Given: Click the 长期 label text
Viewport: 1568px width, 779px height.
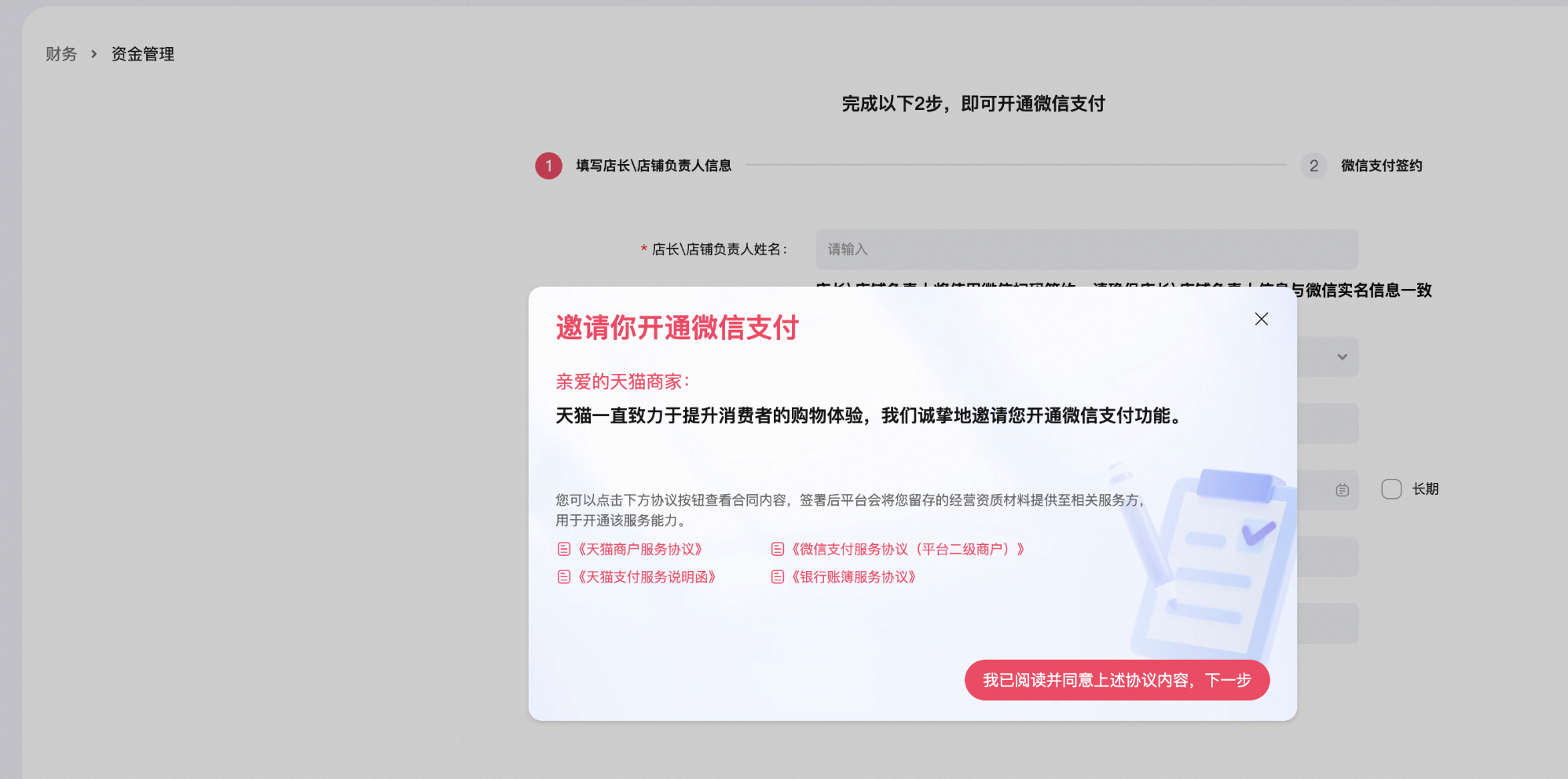Looking at the screenshot, I should tap(1425, 489).
